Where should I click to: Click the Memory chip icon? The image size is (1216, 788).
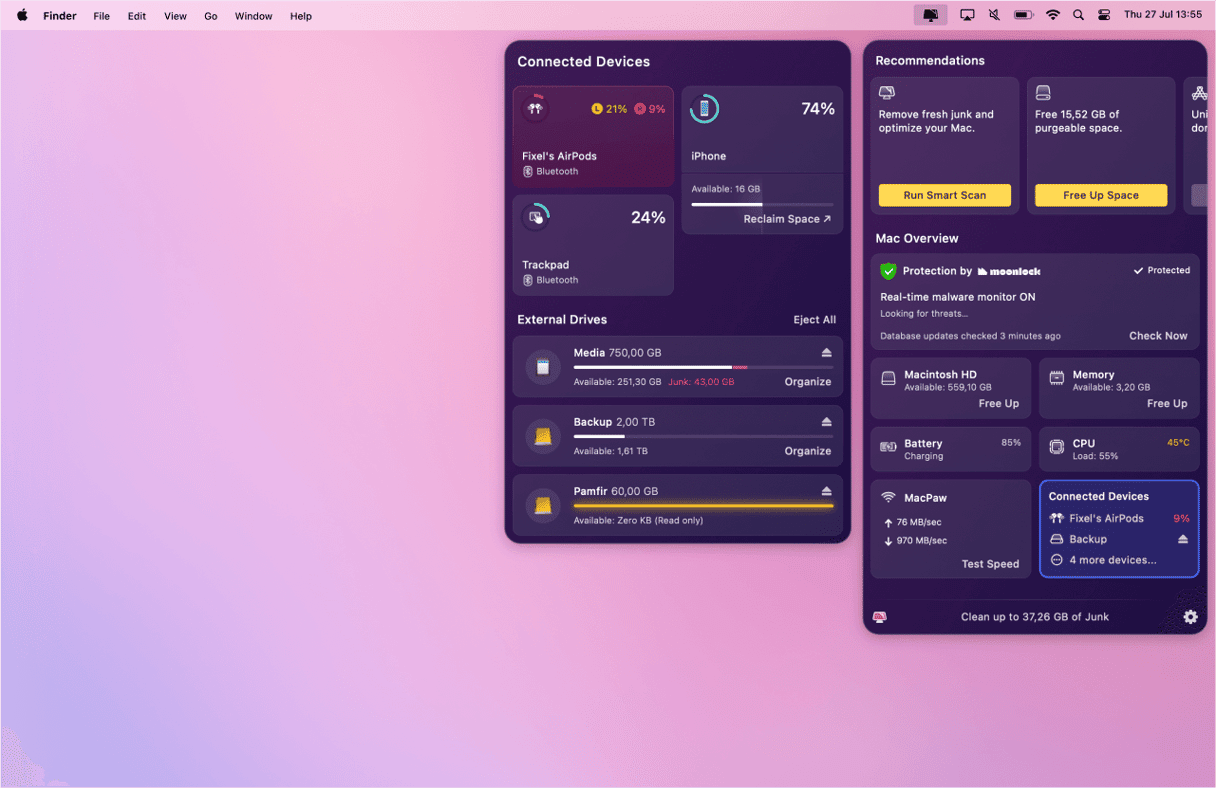tap(1056, 378)
